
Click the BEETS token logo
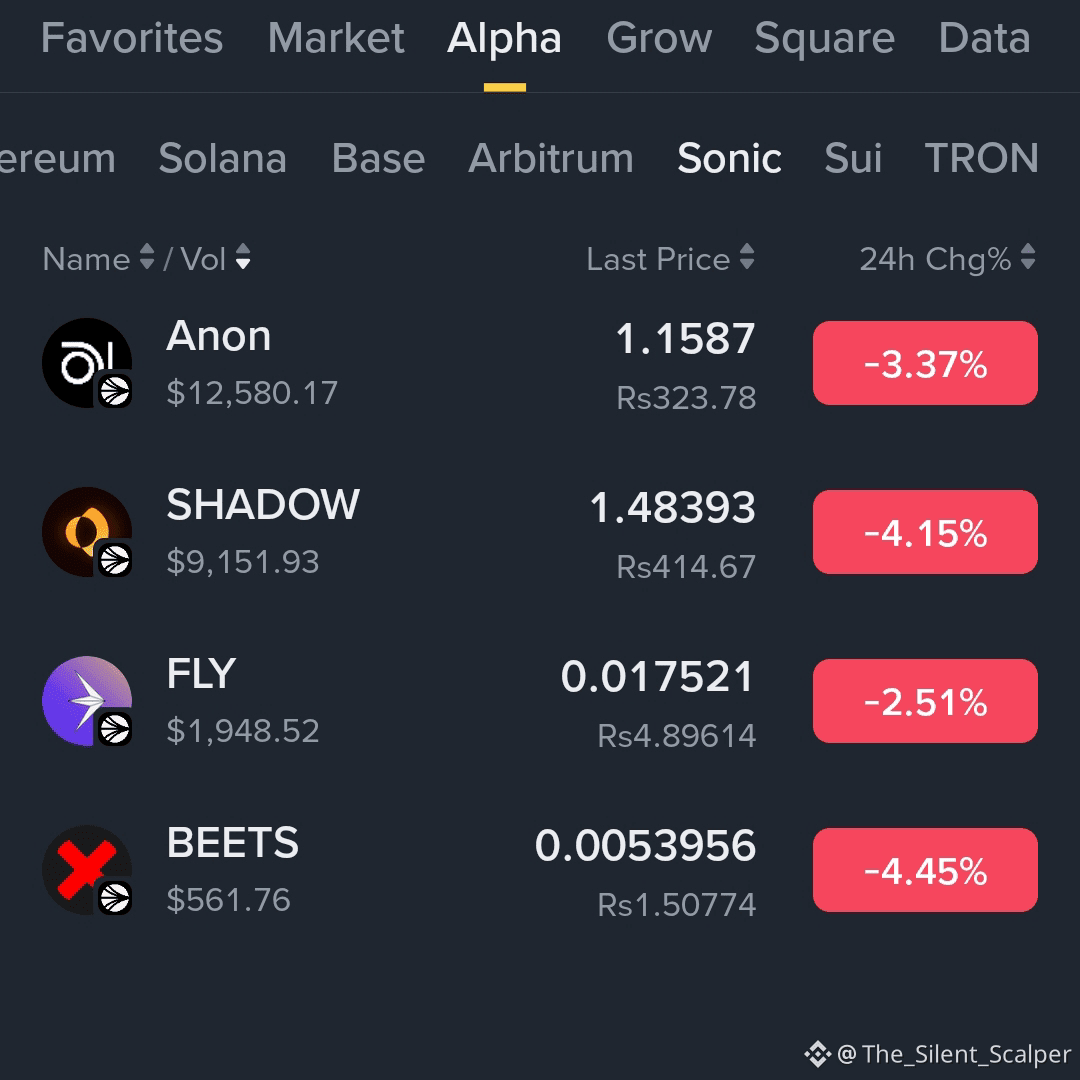(x=86, y=869)
